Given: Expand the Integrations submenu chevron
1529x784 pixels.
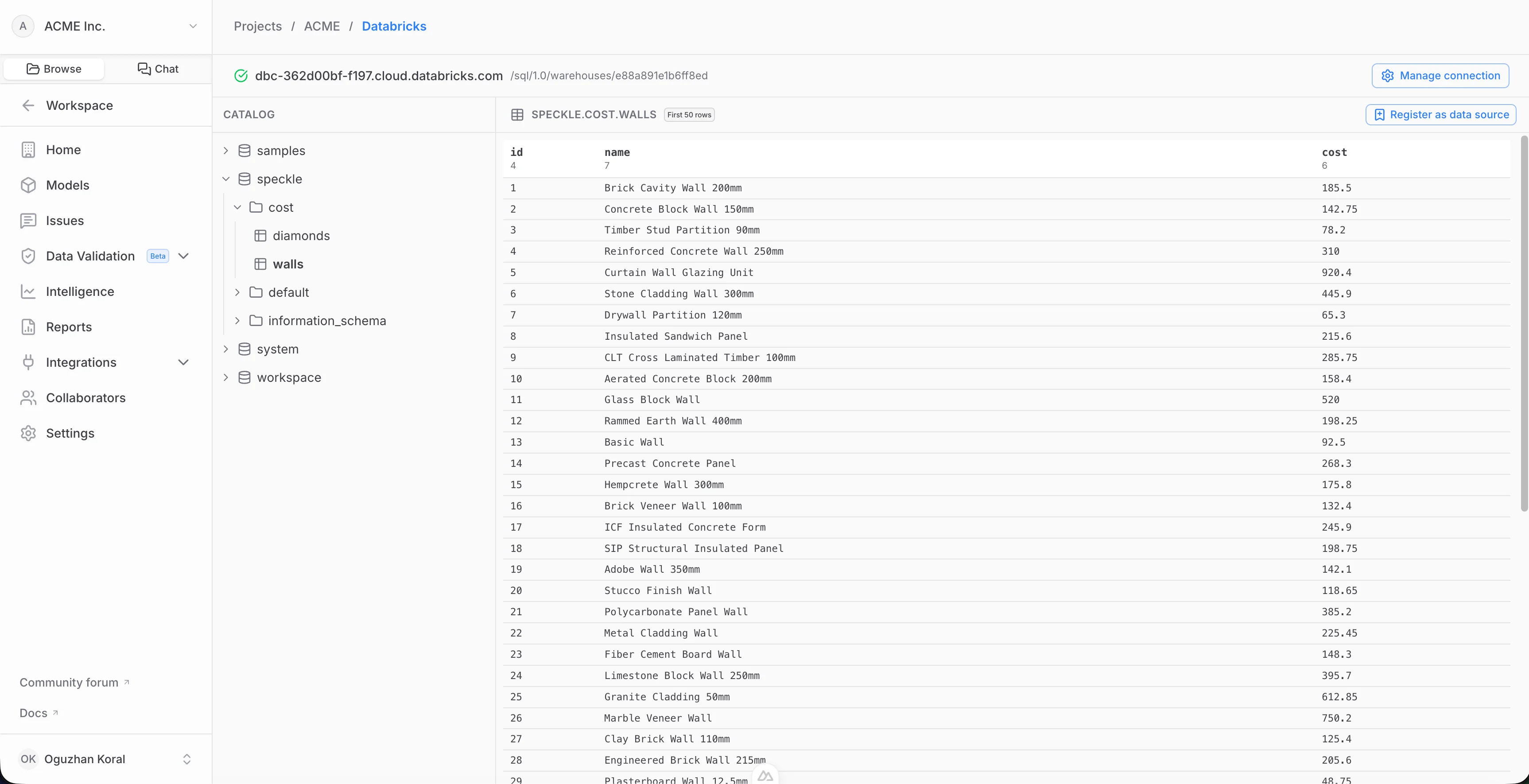Looking at the screenshot, I should click(x=183, y=362).
